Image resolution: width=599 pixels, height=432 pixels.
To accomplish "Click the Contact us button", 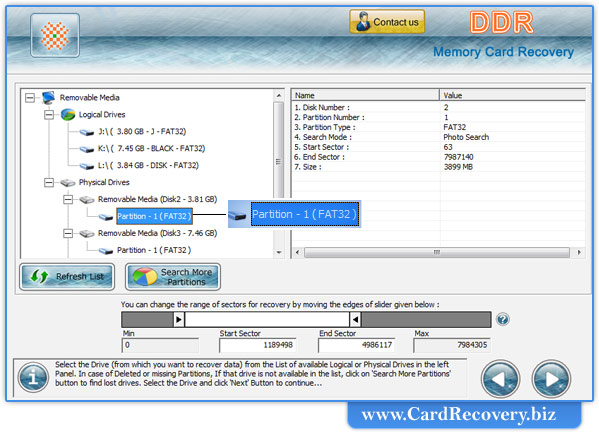I will click(387, 22).
